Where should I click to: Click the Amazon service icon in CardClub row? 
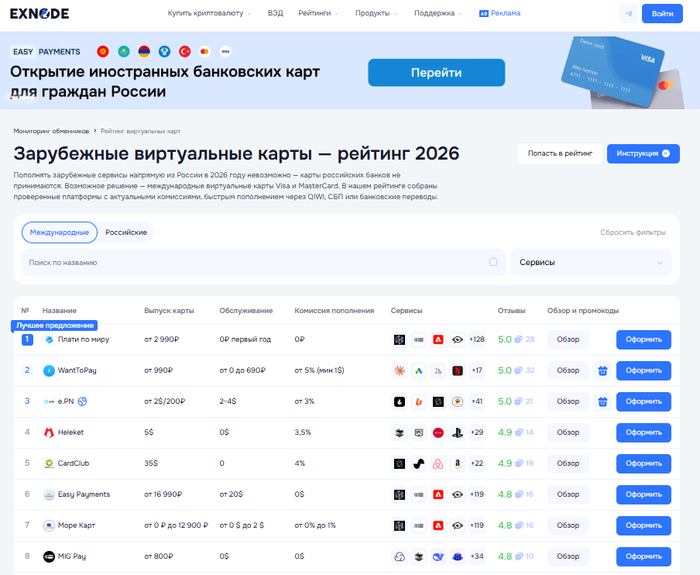[x=457, y=464]
